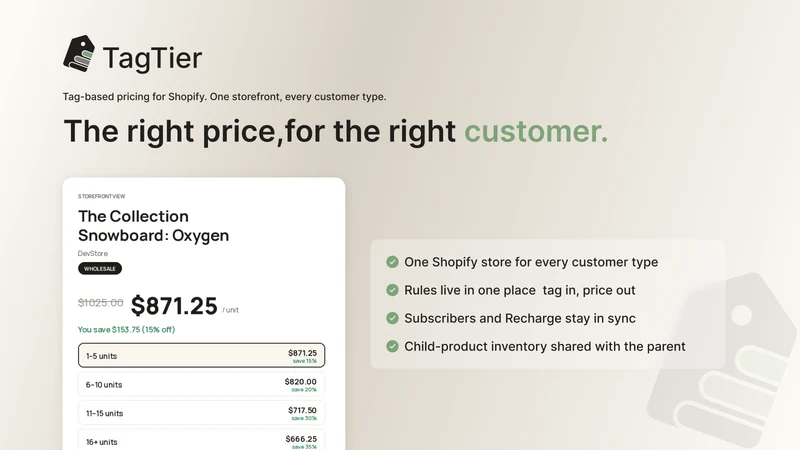Click the check icon beside Subscribers and Recharge
The image size is (800, 450).
click(392, 318)
